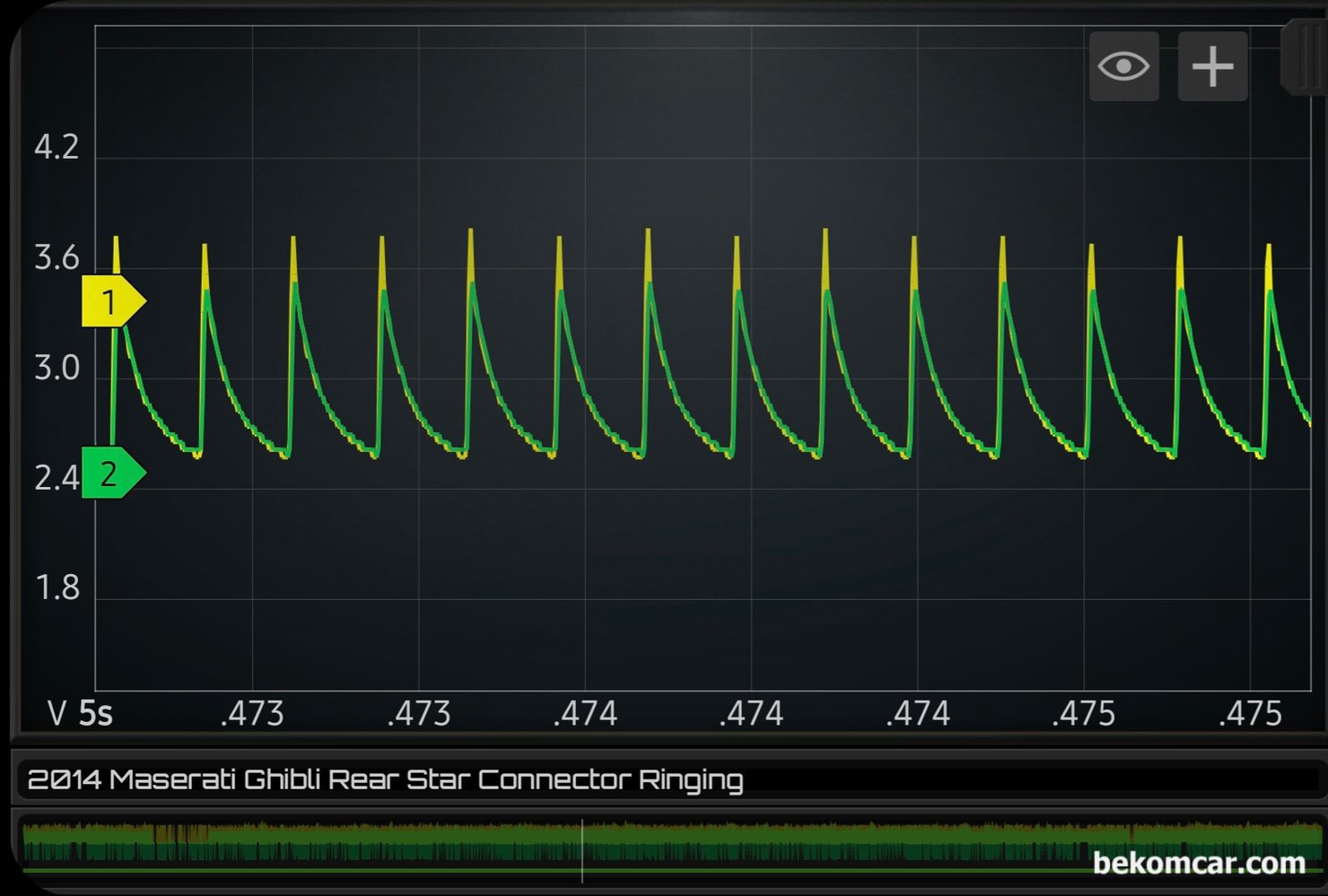
Task: Select the green channel 2 marker
Action: point(111,473)
